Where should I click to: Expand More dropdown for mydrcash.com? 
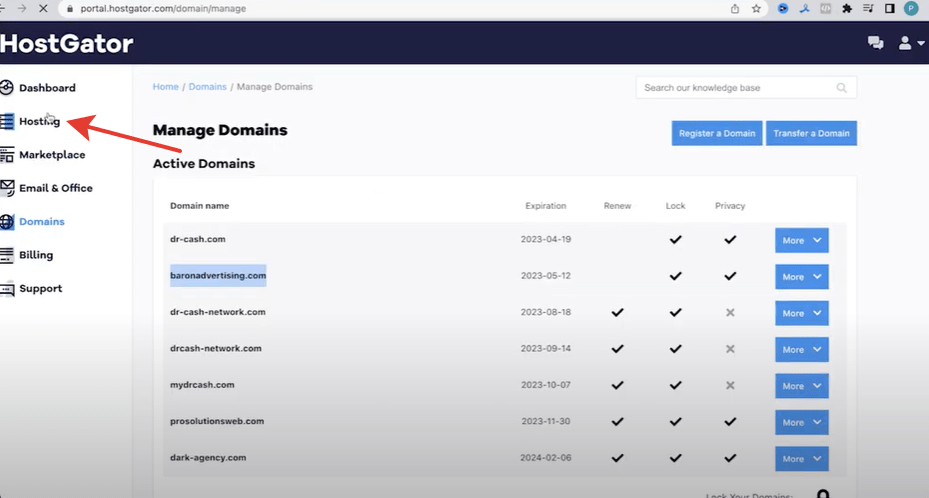[x=802, y=386]
